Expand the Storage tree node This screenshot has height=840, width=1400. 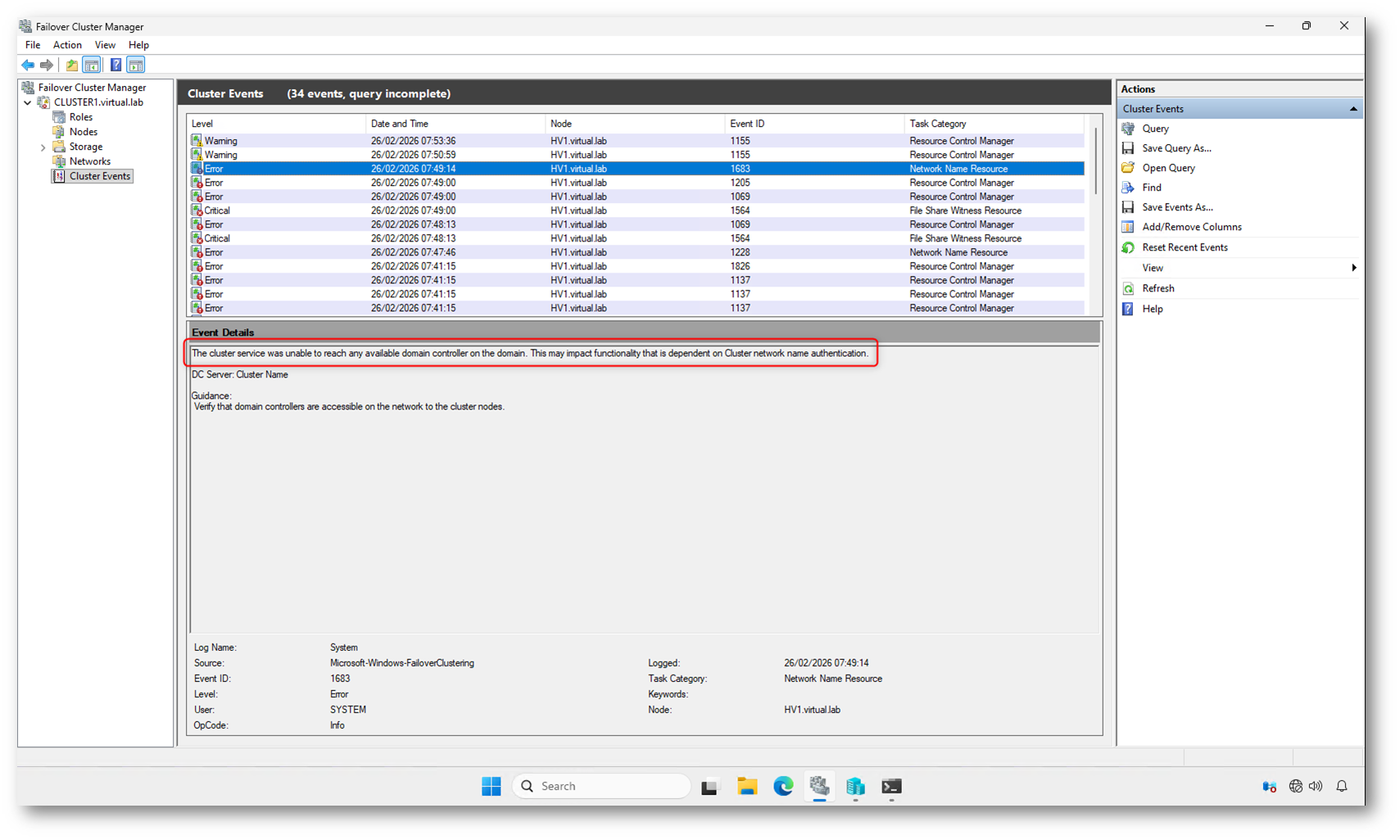coord(43,147)
